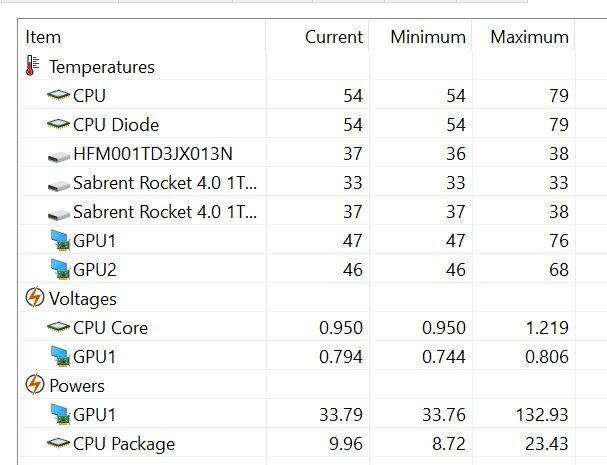Click the lightning icon beside Voltages
The width and height of the screenshot is (607, 465).
pyautogui.click(x=33, y=299)
